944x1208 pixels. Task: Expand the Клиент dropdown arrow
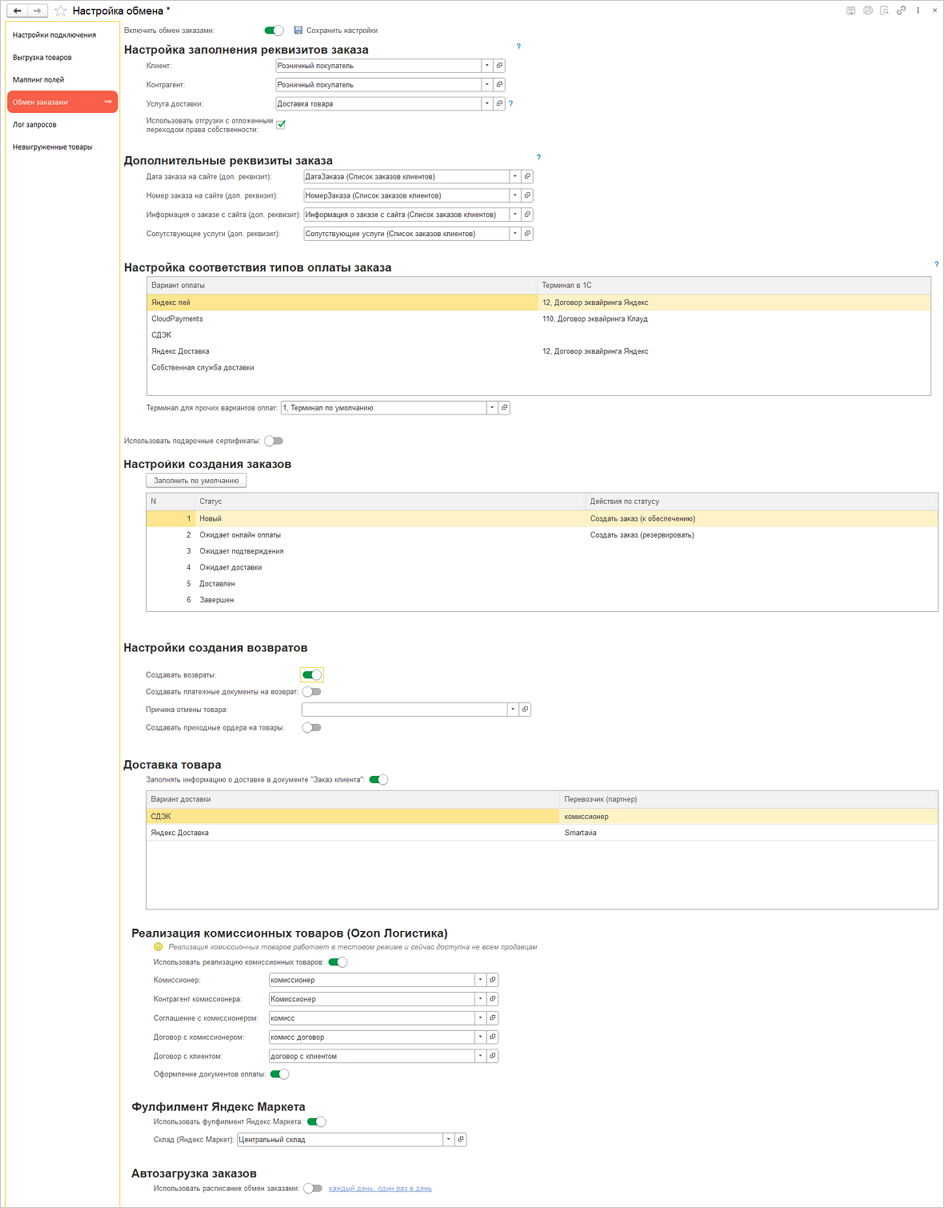tap(487, 66)
